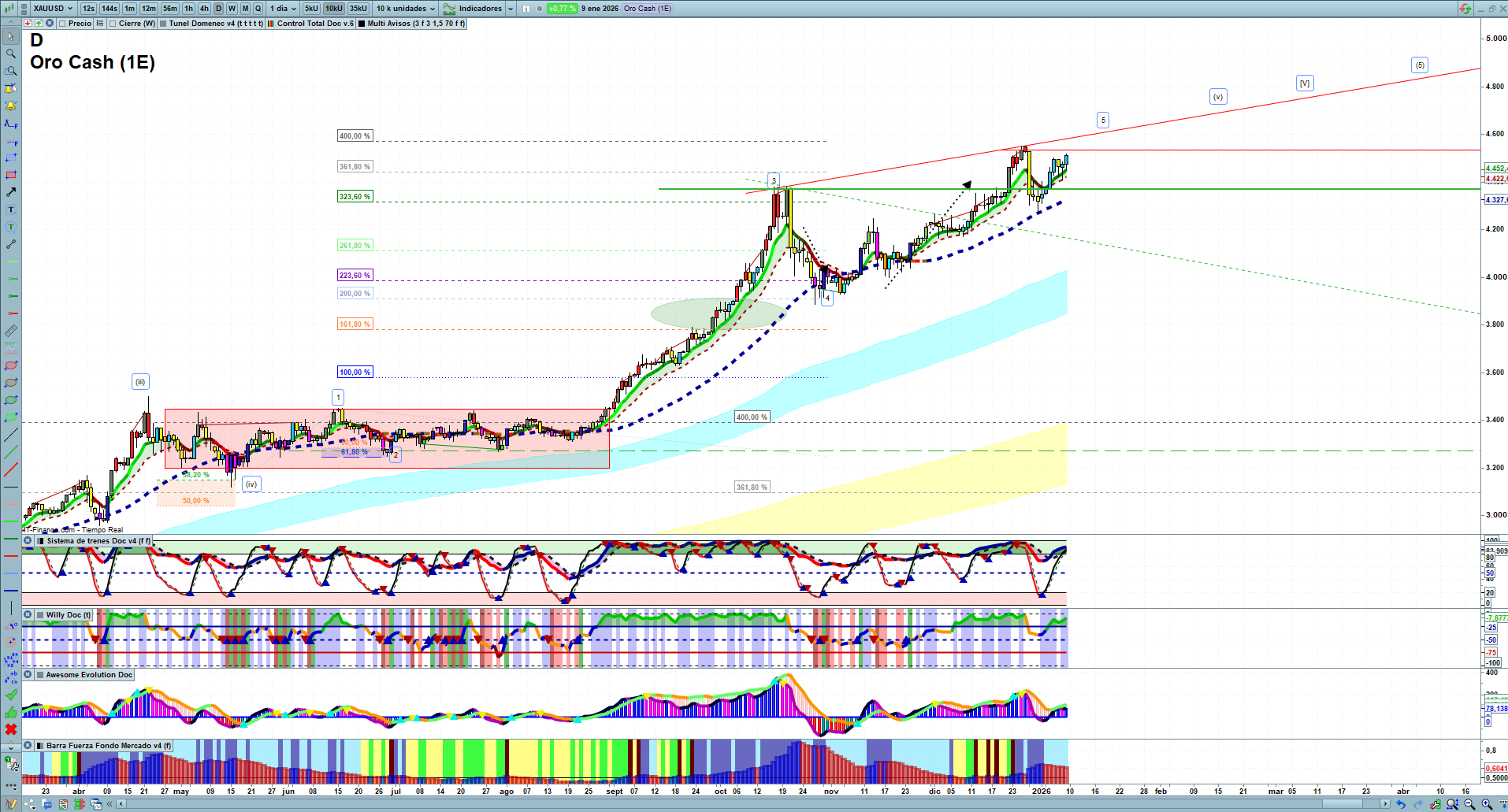Click the 4.452 price label on axis
Image resolution: width=1508 pixels, height=812 pixels.
pyautogui.click(x=1496, y=169)
